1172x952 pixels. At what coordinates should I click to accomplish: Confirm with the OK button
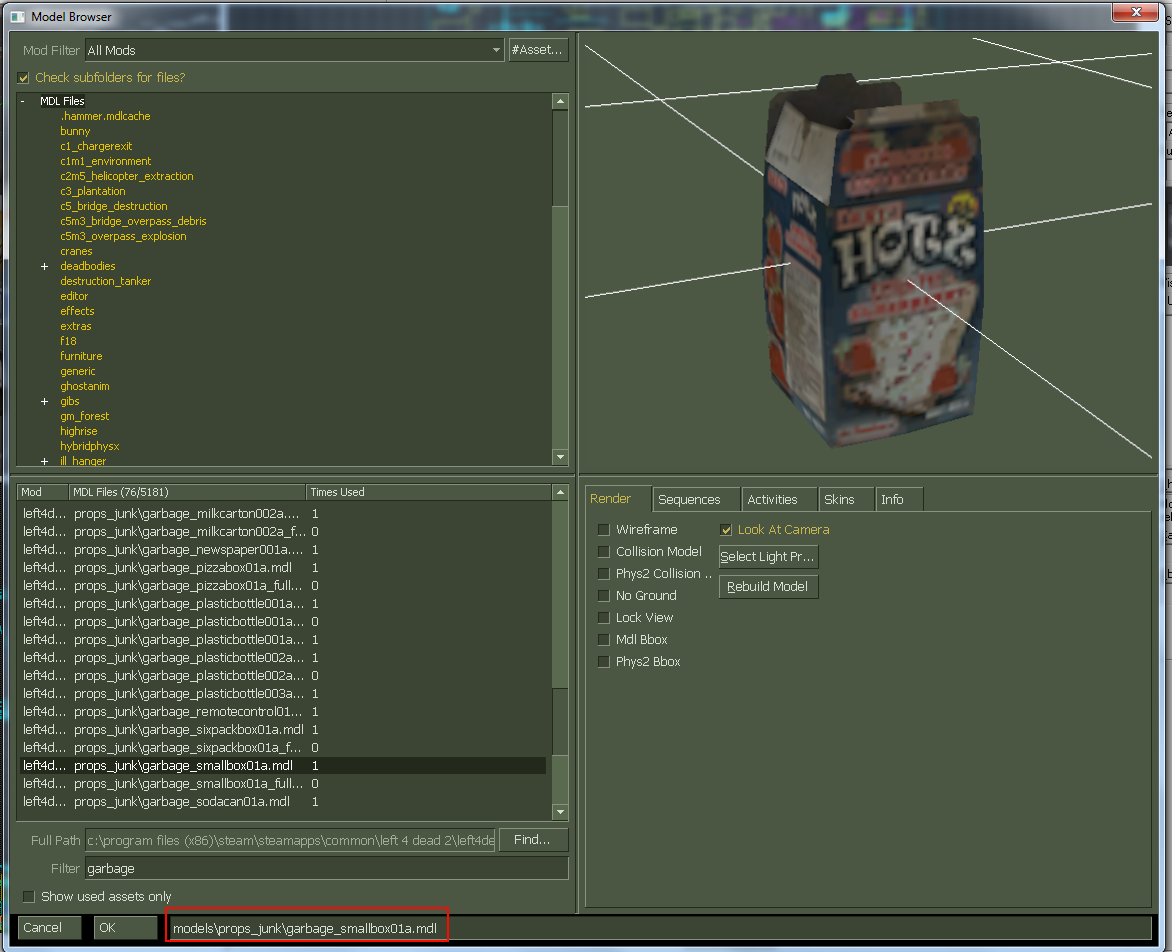[126, 927]
